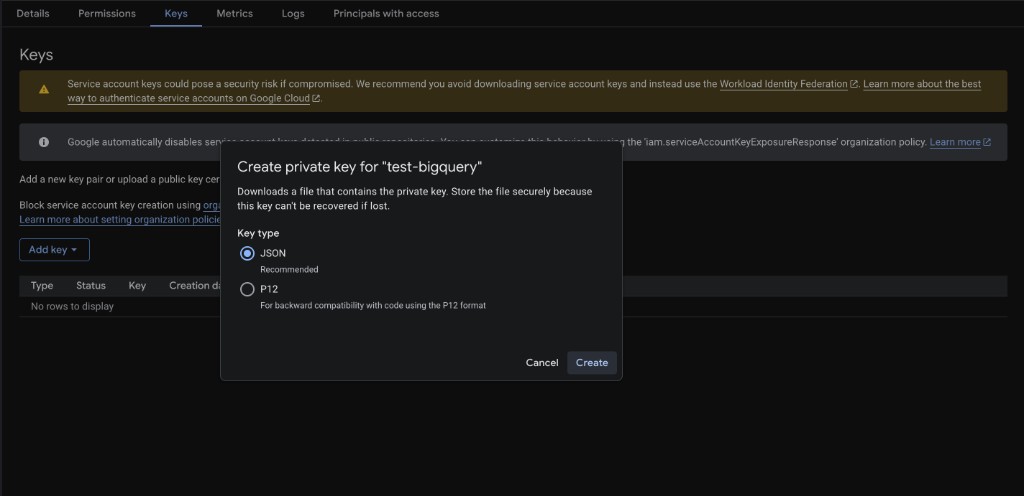1024x496 pixels.
Task: Switch to the Details tab
Action: tap(33, 13)
